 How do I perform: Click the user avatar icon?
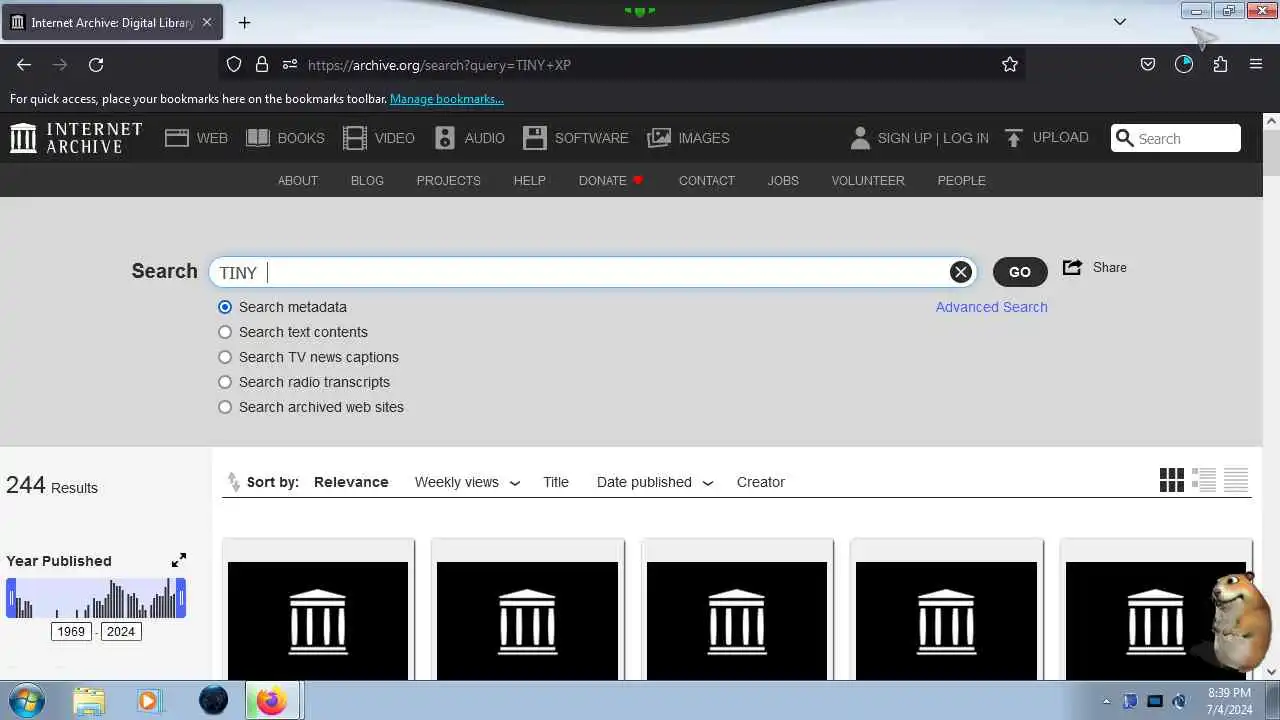coord(860,138)
